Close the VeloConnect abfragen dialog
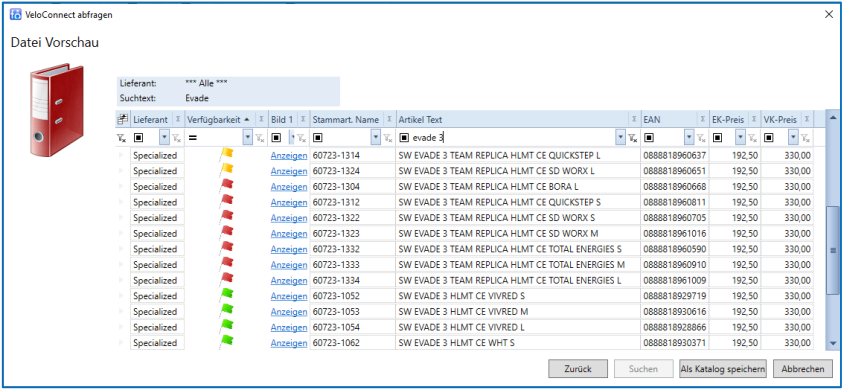 point(829,15)
